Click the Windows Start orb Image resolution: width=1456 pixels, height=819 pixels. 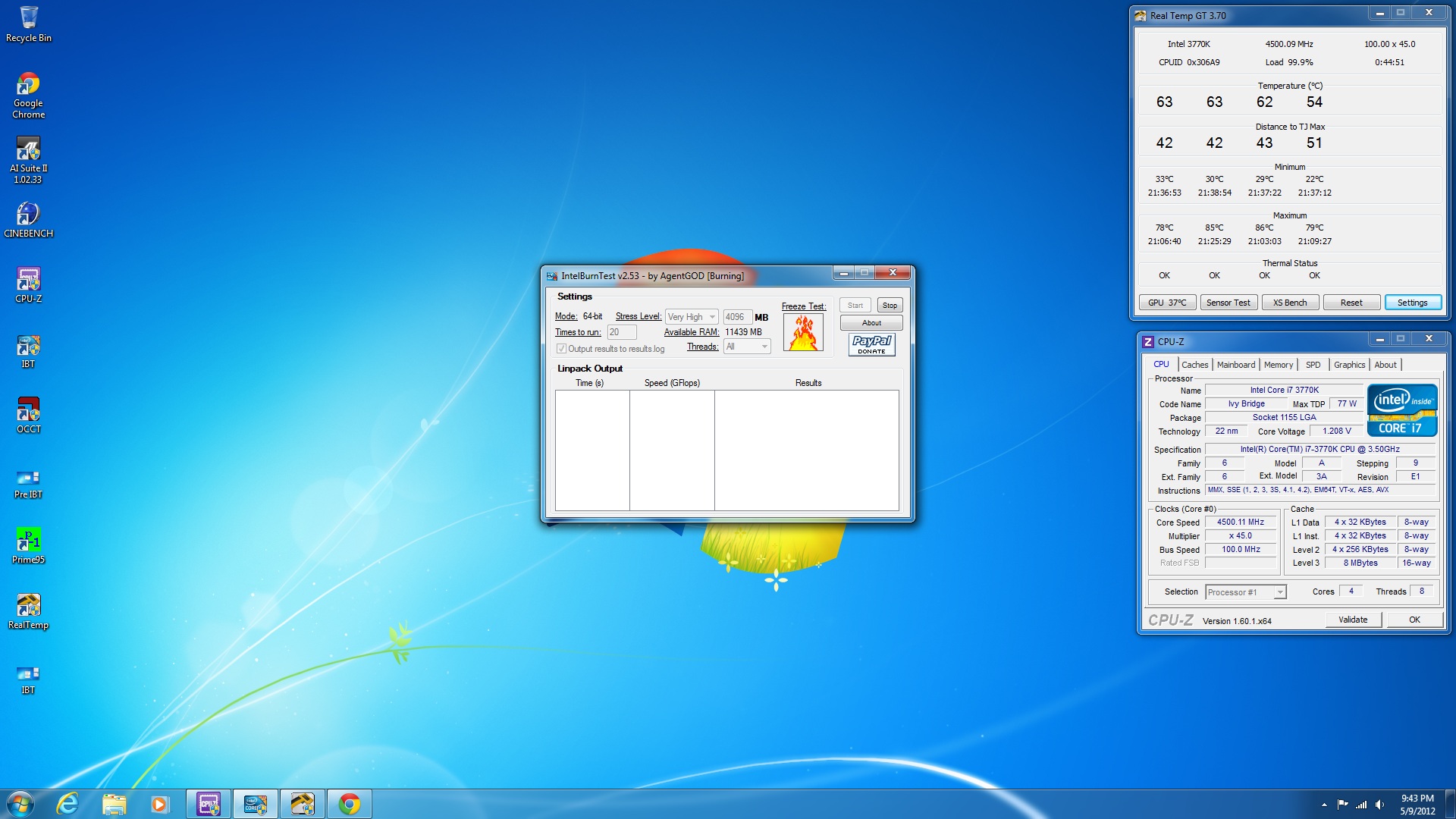(20, 804)
